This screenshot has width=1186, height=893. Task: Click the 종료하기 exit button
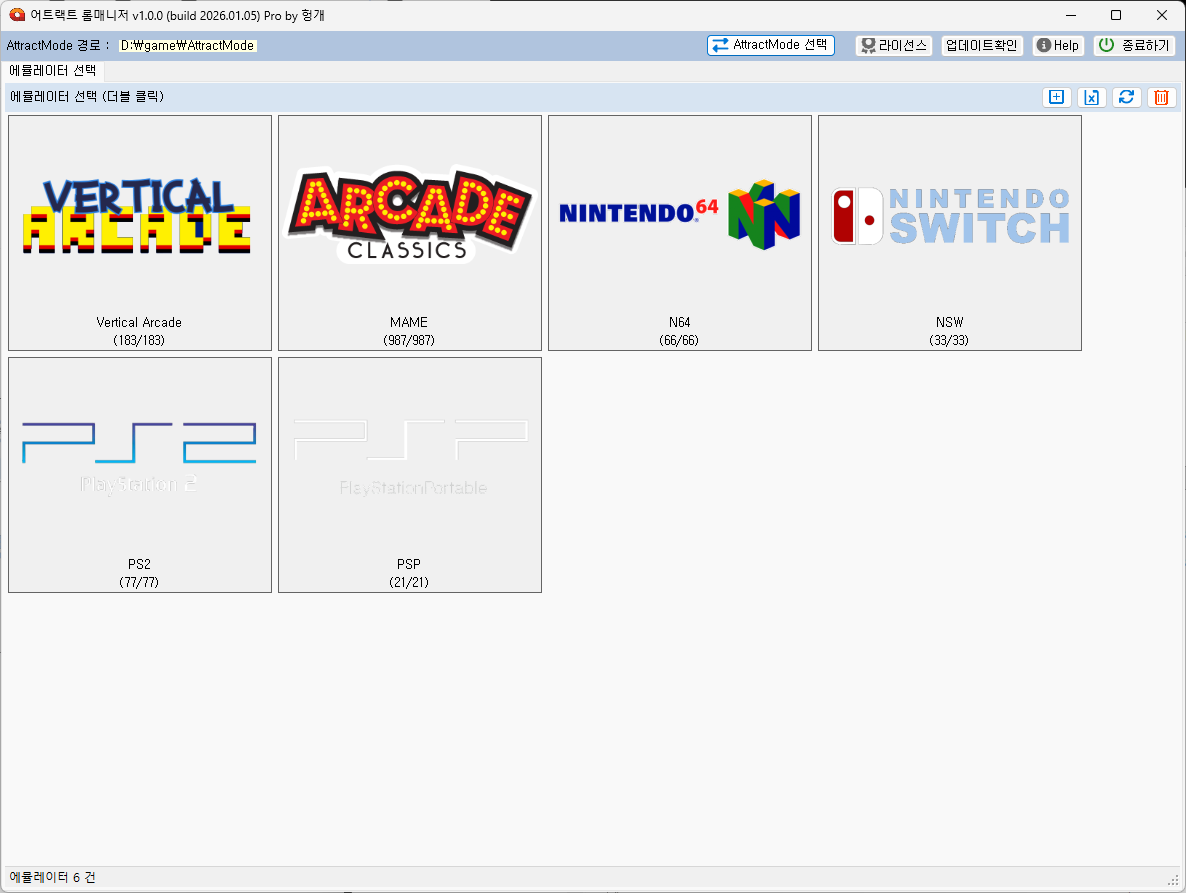pos(1135,45)
